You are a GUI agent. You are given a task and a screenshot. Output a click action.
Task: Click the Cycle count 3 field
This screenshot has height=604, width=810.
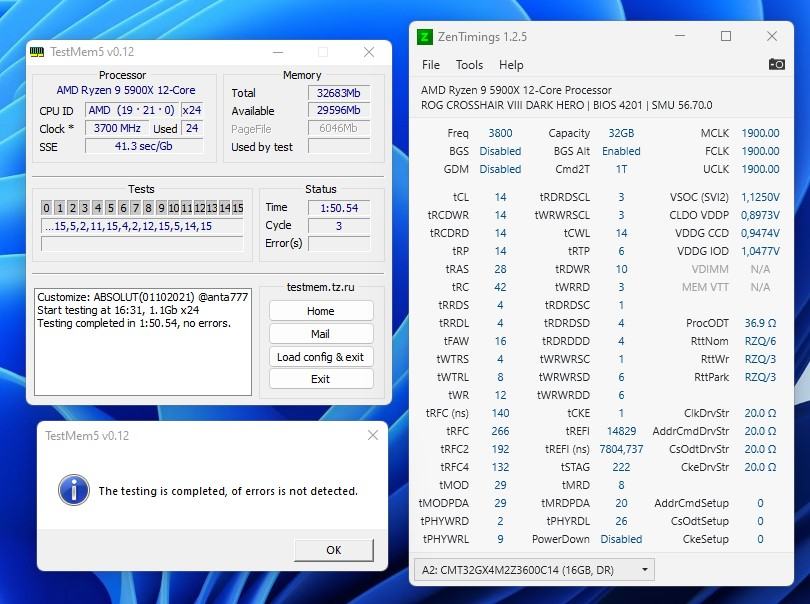tap(339, 226)
